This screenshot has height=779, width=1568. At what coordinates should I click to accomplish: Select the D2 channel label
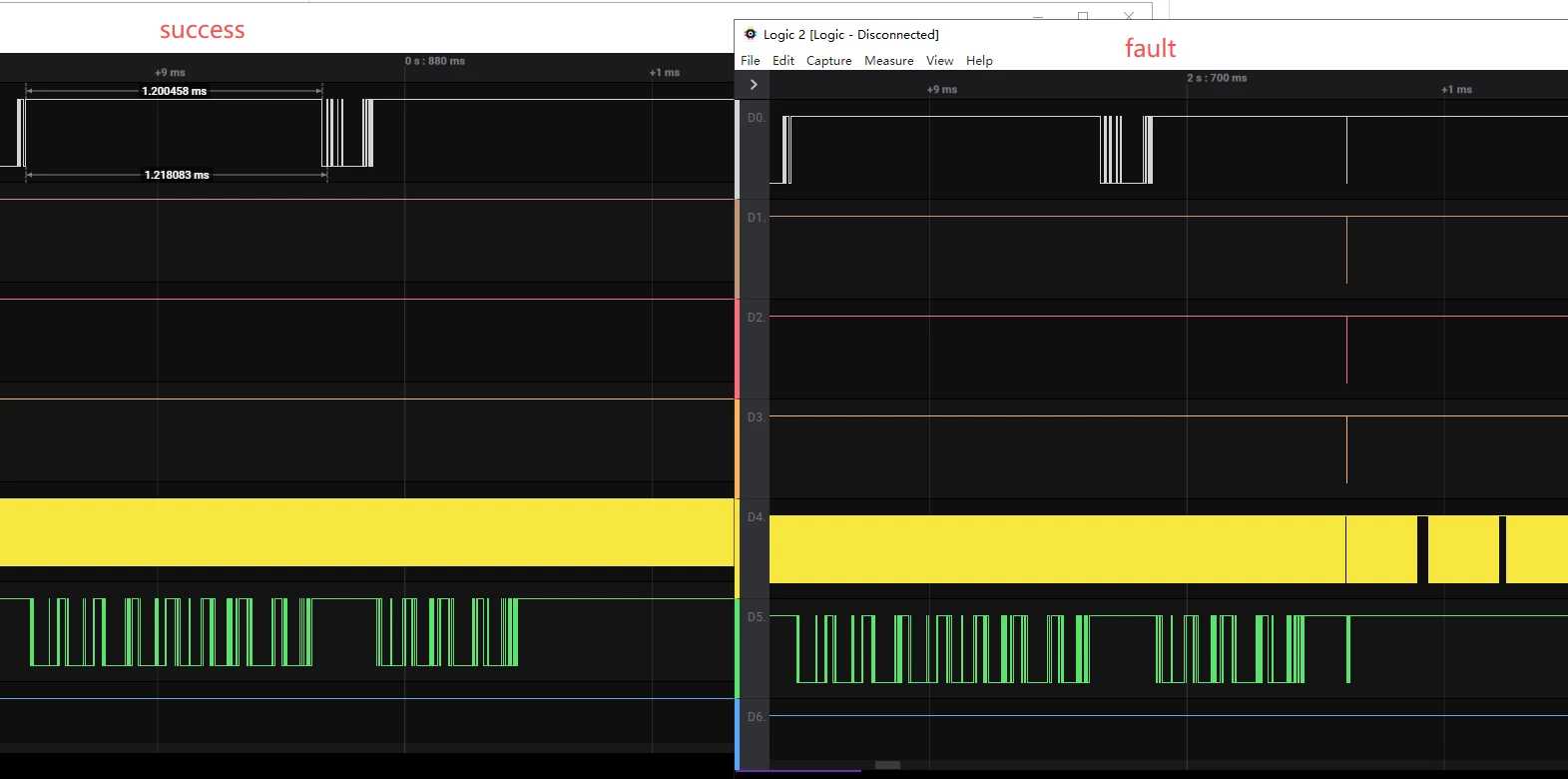pos(756,318)
